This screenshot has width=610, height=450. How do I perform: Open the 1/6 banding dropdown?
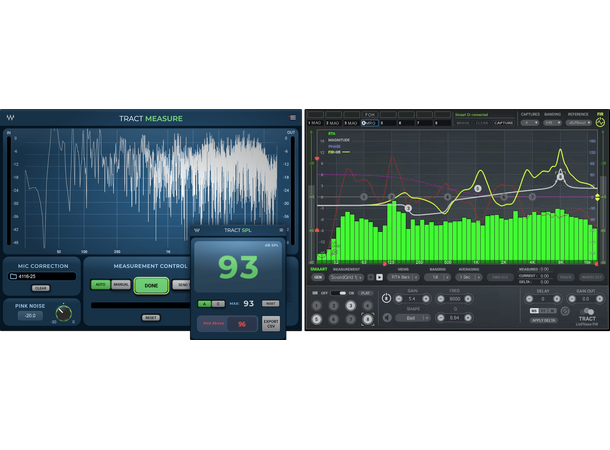click(437, 277)
